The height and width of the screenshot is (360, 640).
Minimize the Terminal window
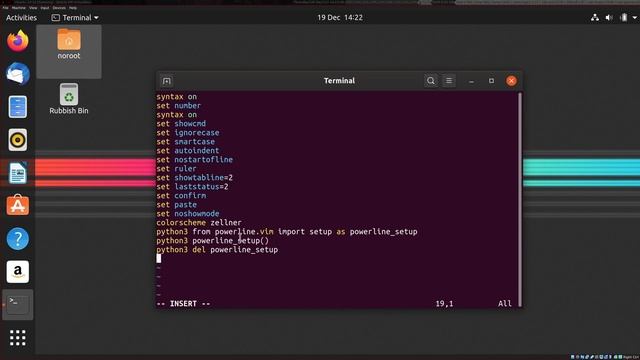tap(471, 81)
